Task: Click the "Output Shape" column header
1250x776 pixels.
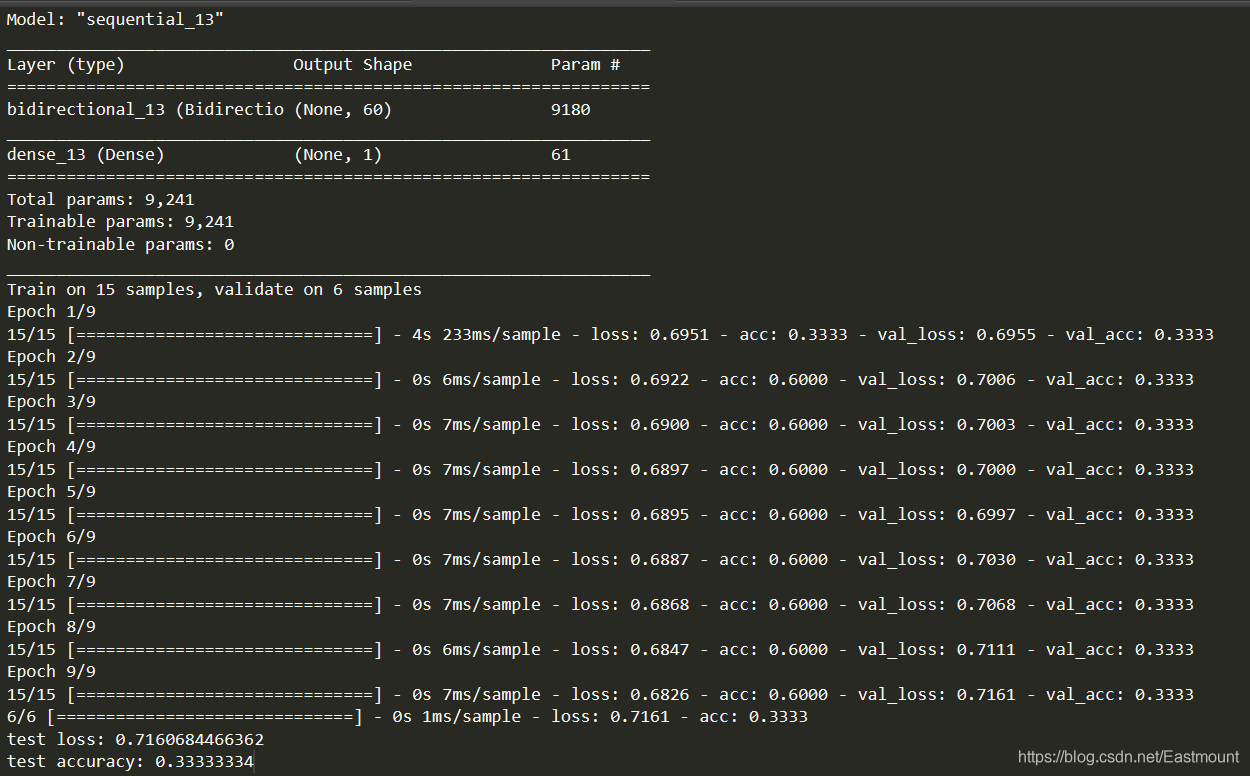Action: (x=352, y=65)
